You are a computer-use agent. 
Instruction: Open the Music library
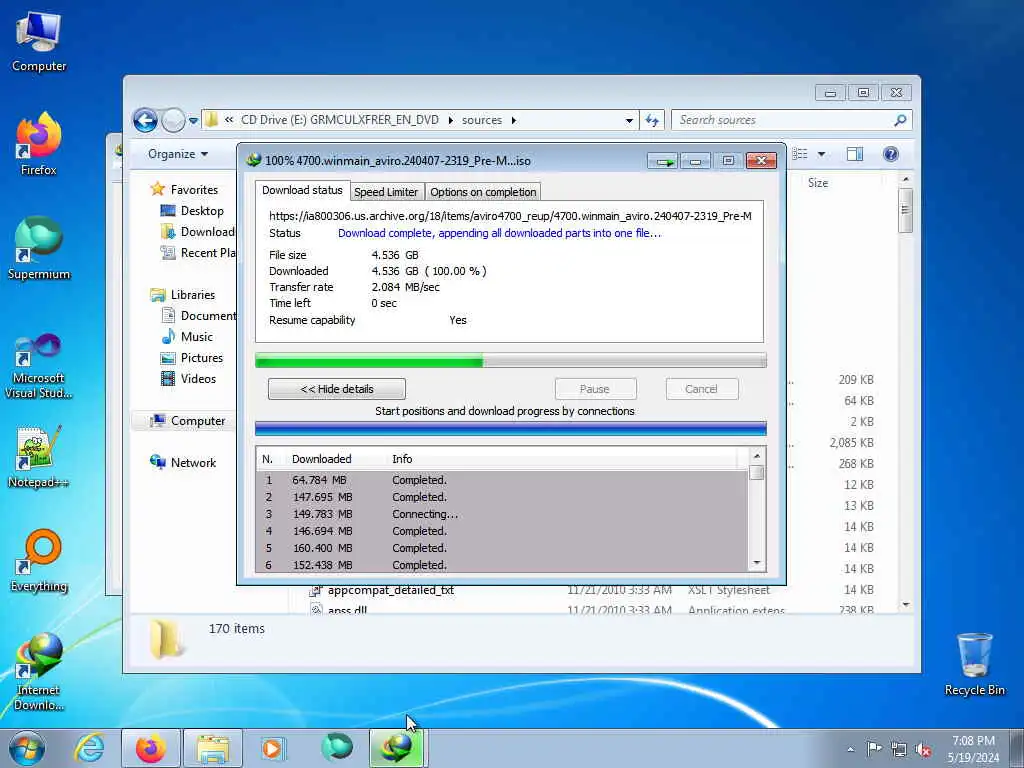click(197, 336)
